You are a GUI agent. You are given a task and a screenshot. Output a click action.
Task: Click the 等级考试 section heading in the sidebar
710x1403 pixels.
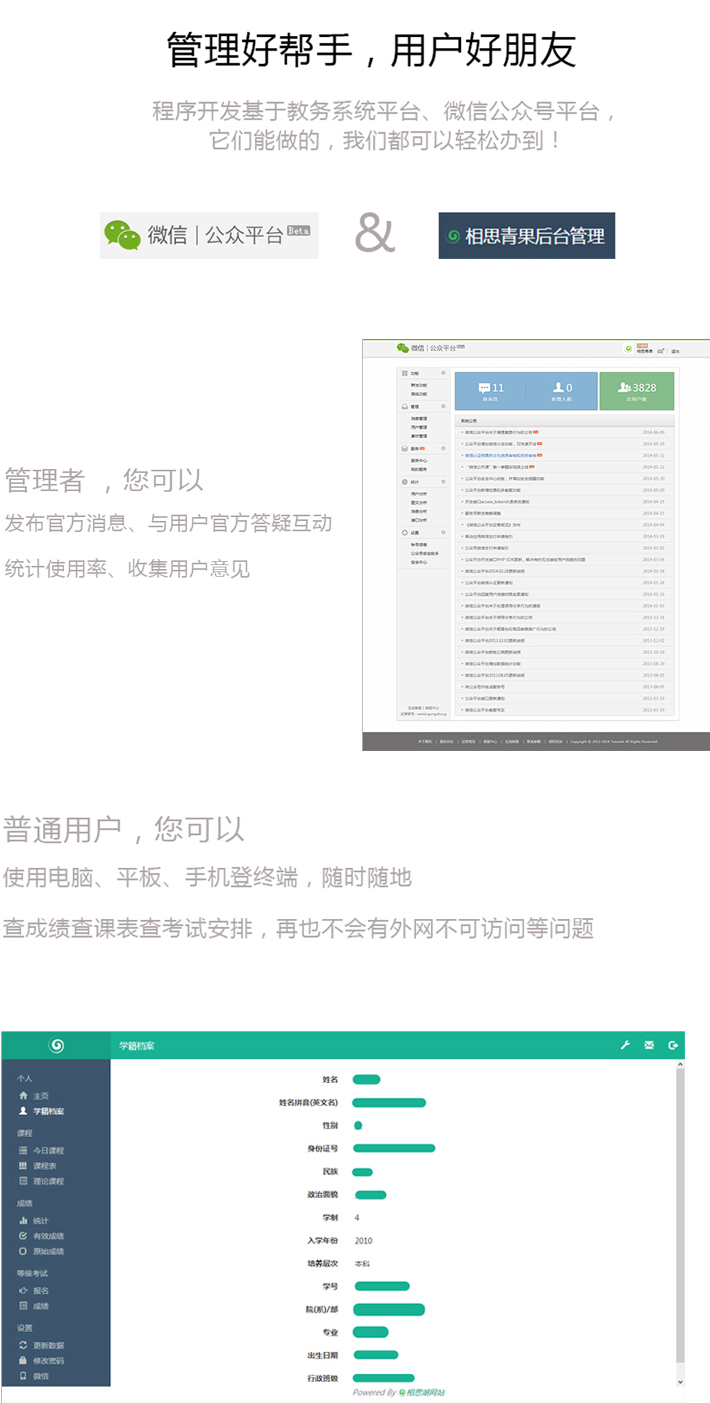tap(32, 1273)
